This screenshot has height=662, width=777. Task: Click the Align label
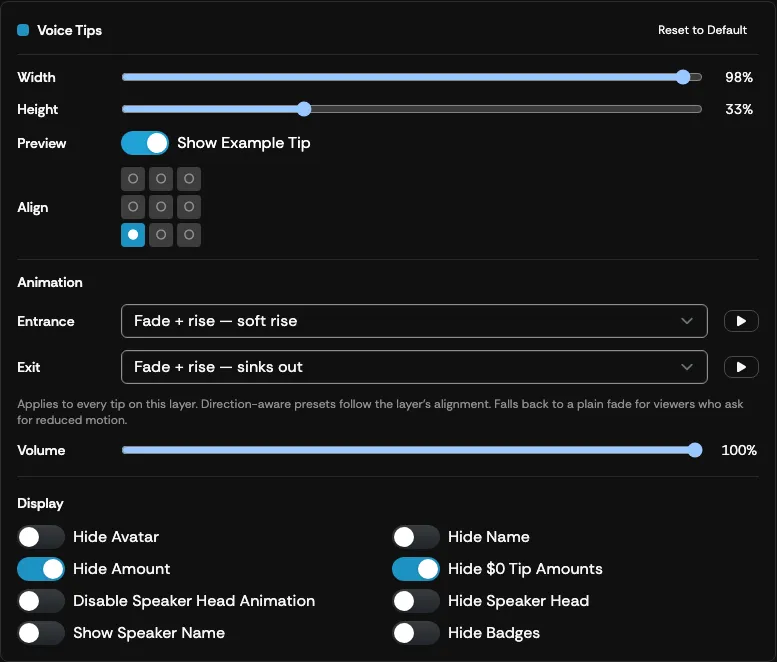pos(33,207)
